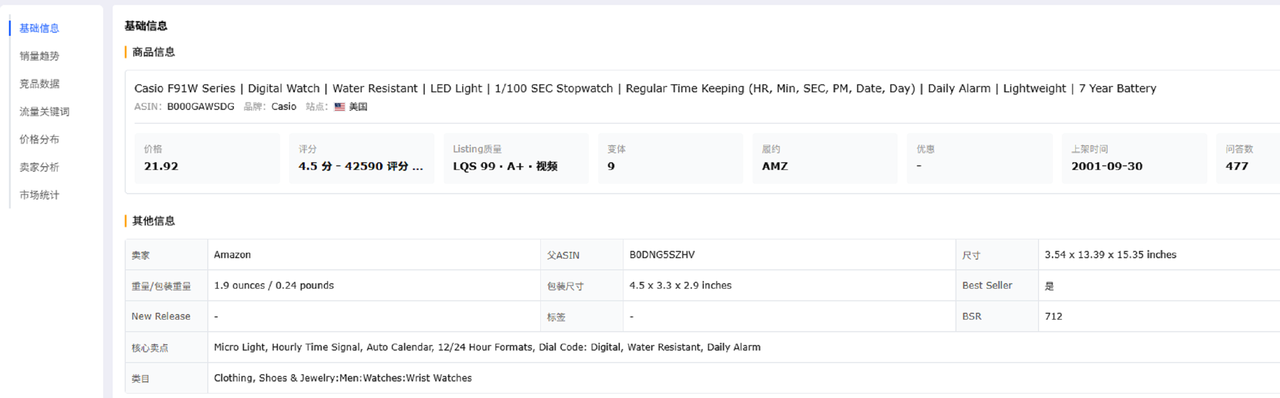This screenshot has height=398, width=1280.
Task: Select 市场统计 sidebar item
Action: (x=39, y=195)
